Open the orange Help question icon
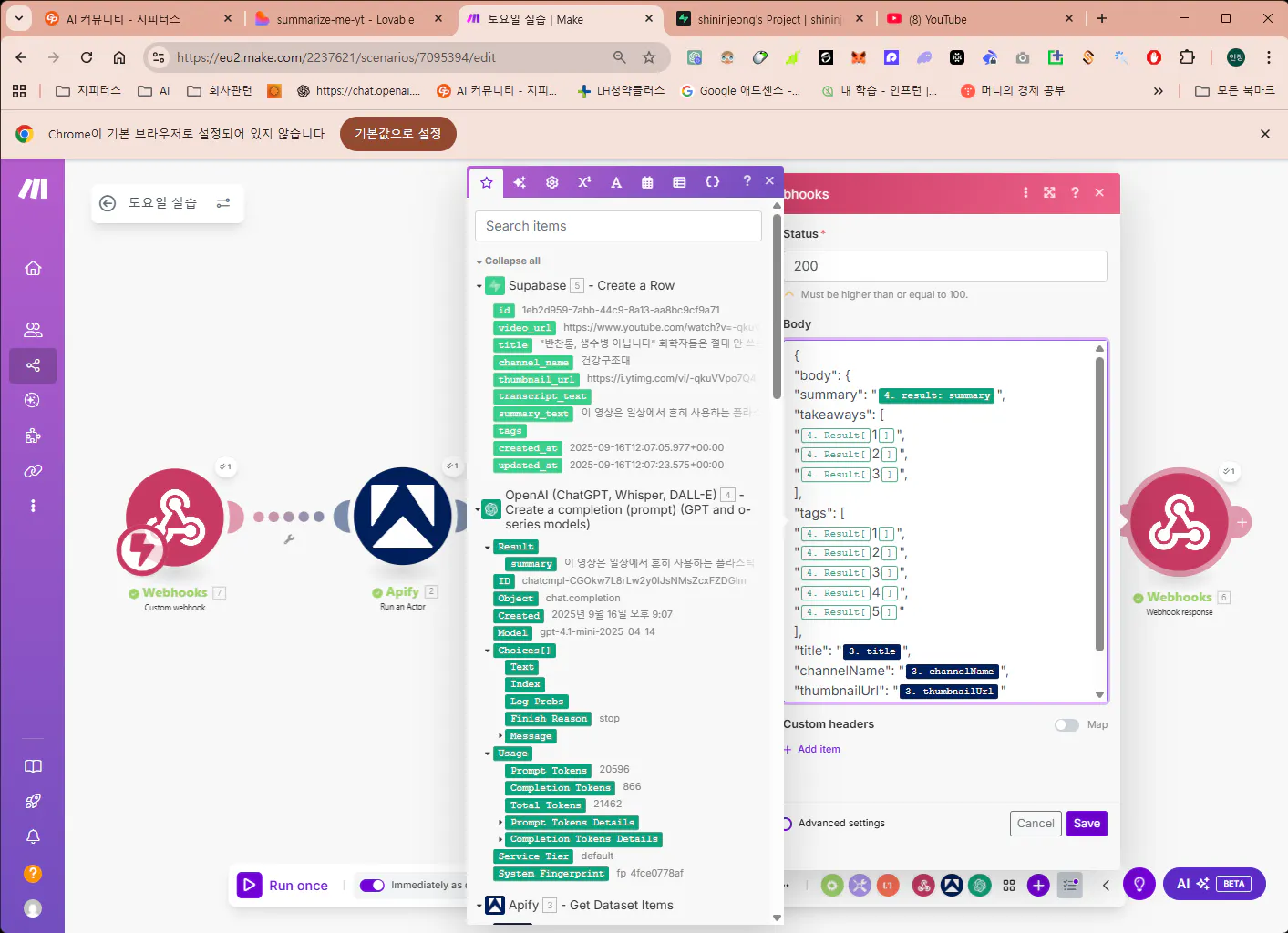This screenshot has width=1288, height=933. coord(33,873)
